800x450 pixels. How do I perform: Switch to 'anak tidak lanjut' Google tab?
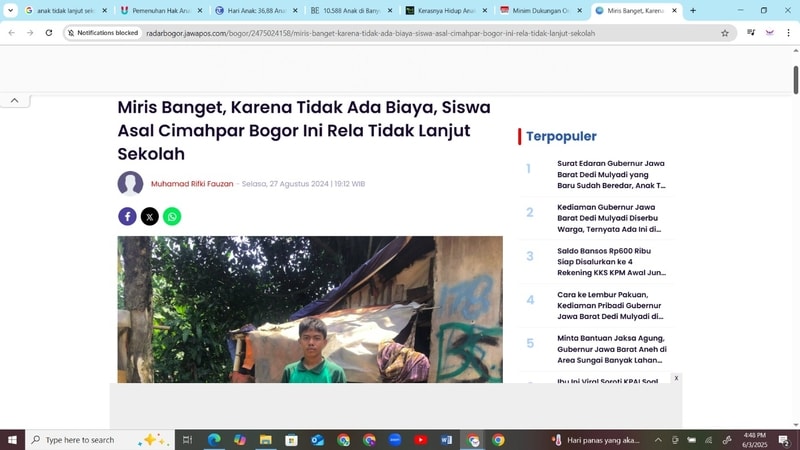(66, 10)
